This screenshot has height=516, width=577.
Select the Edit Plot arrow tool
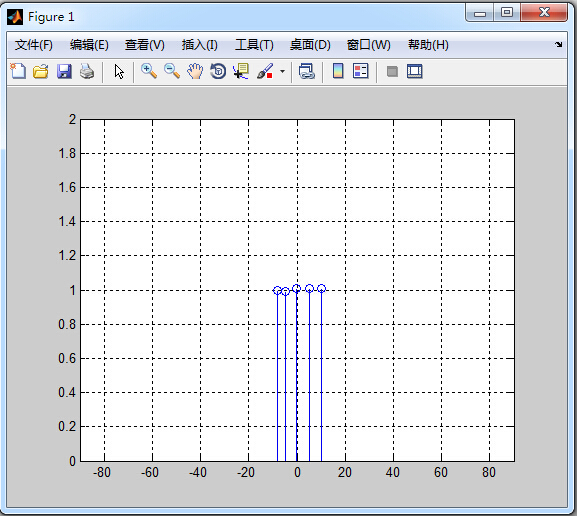click(x=119, y=71)
